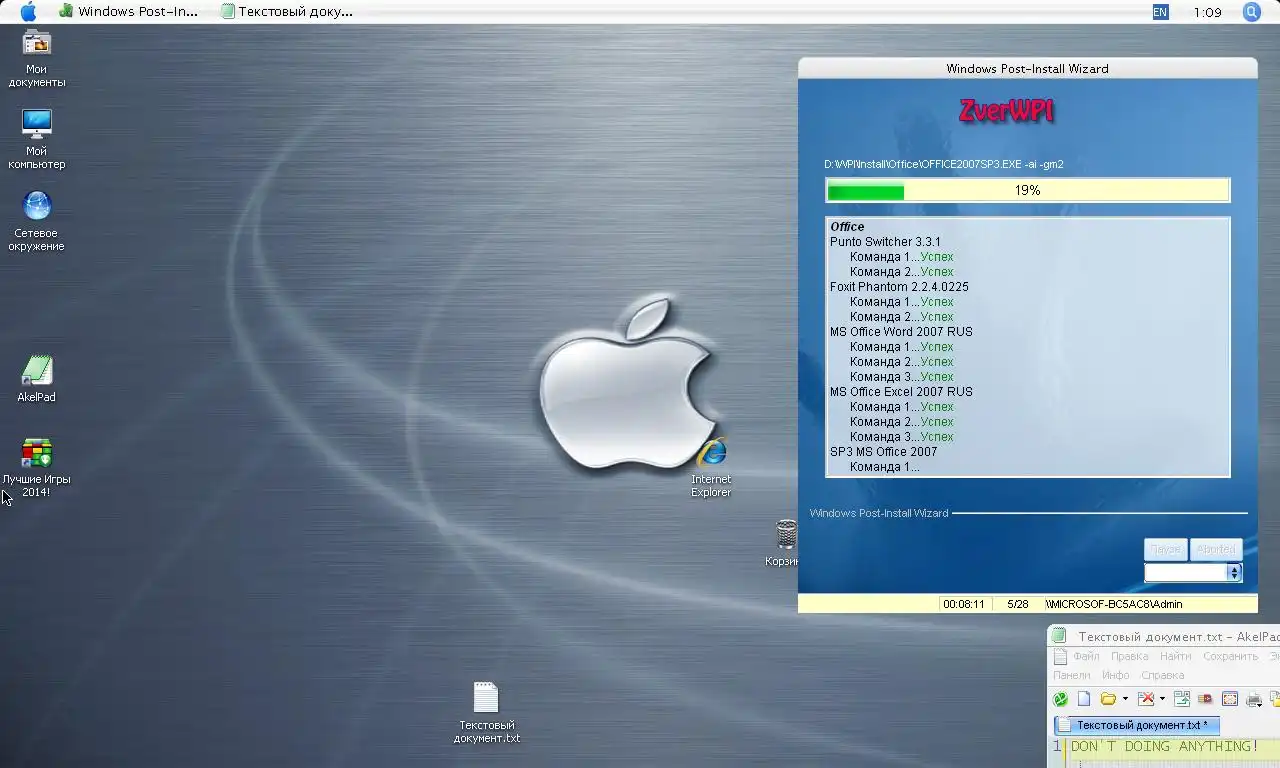
Task: Expand the arrow next to the red X icon
Action: click(1162, 699)
